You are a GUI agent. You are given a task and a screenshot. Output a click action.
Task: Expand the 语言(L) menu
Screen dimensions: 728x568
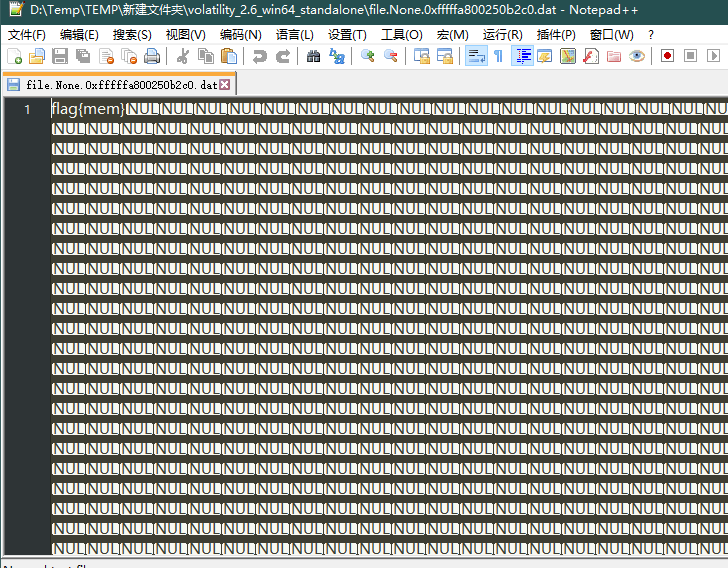click(x=294, y=34)
